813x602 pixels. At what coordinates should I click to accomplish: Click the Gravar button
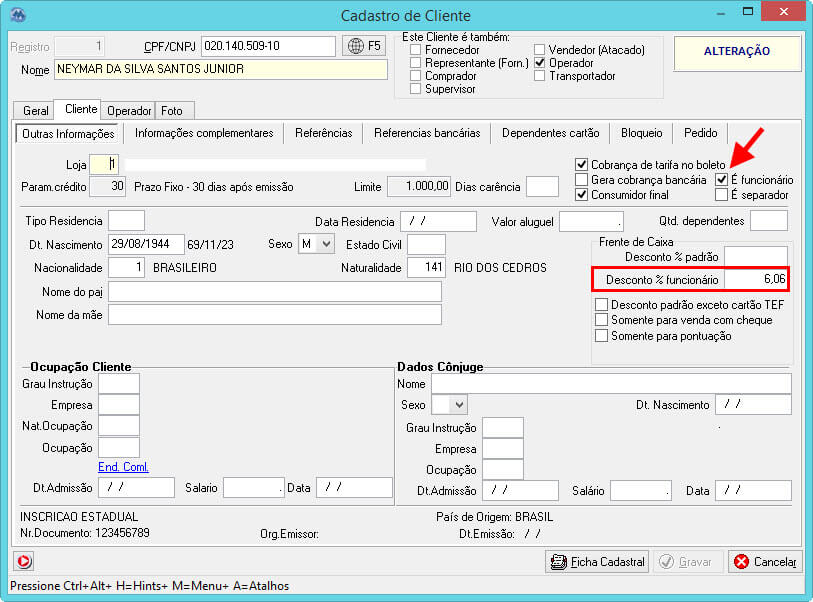click(687, 562)
